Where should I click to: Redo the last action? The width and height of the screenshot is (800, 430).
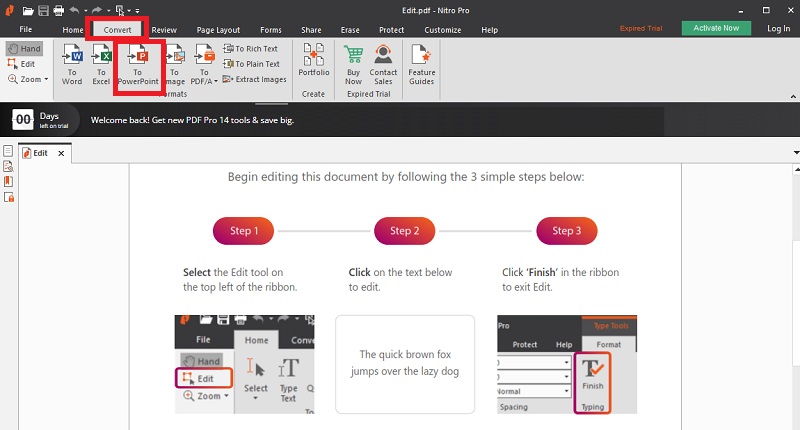tap(97, 10)
